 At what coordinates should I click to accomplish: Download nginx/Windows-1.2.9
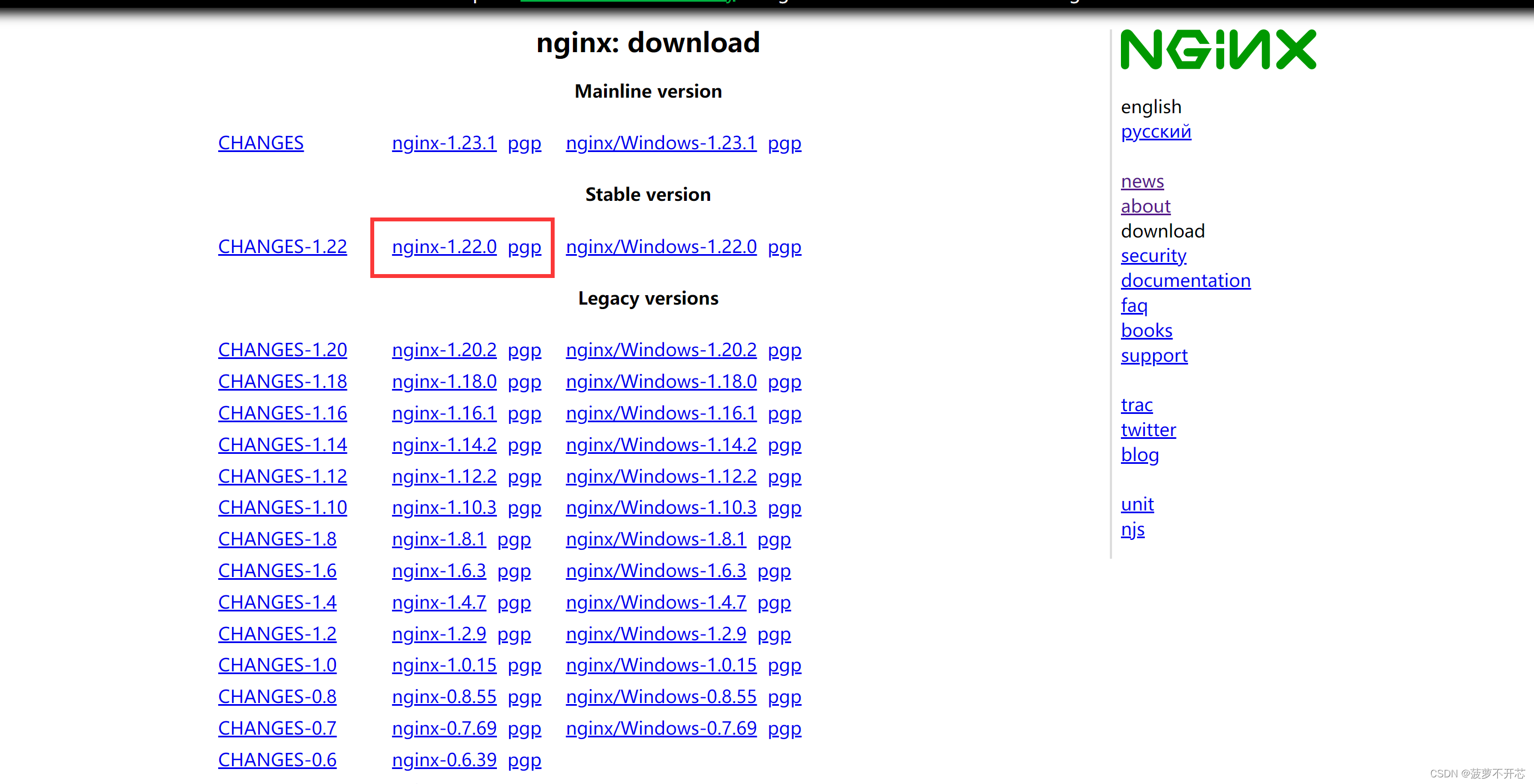click(656, 634)
